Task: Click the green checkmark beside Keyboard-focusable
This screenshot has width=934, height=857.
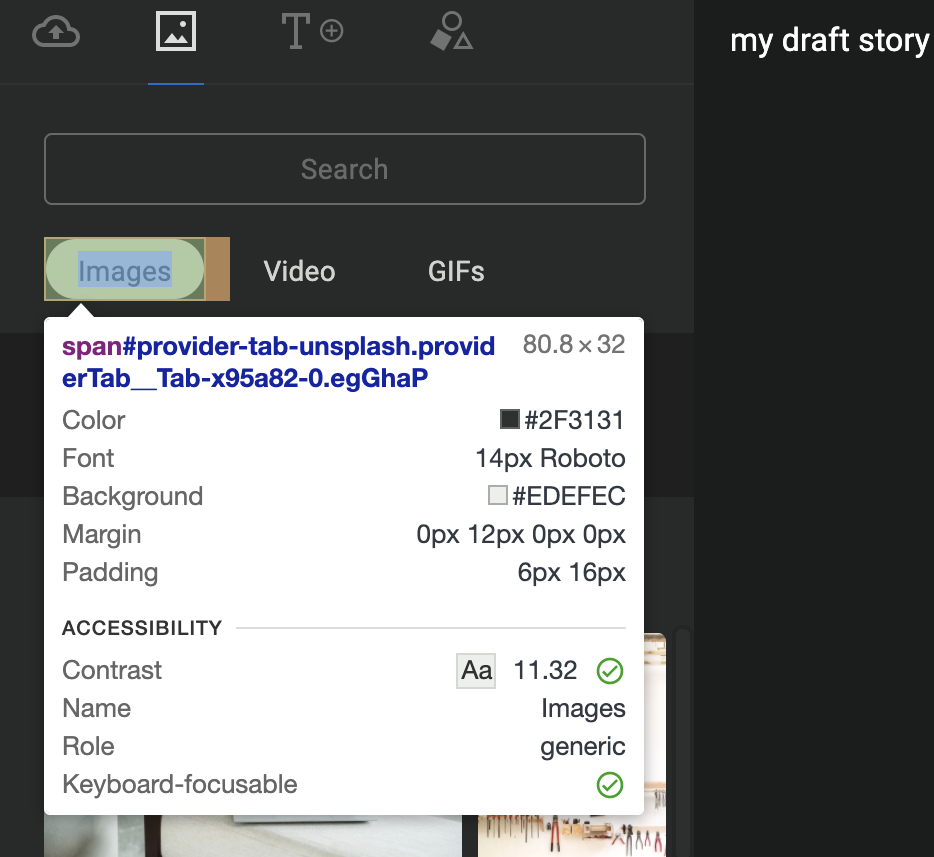Action: (x=610, y=785)
